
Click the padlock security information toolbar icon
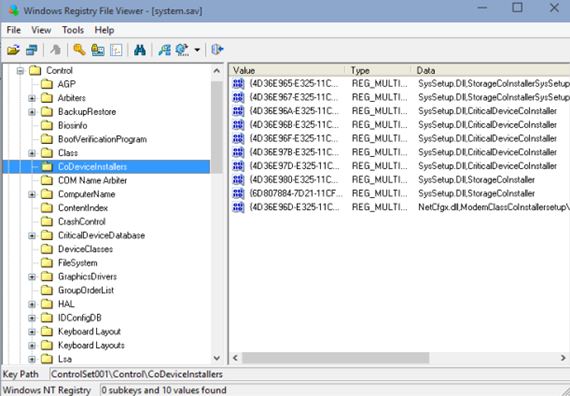tap(97, 49)
